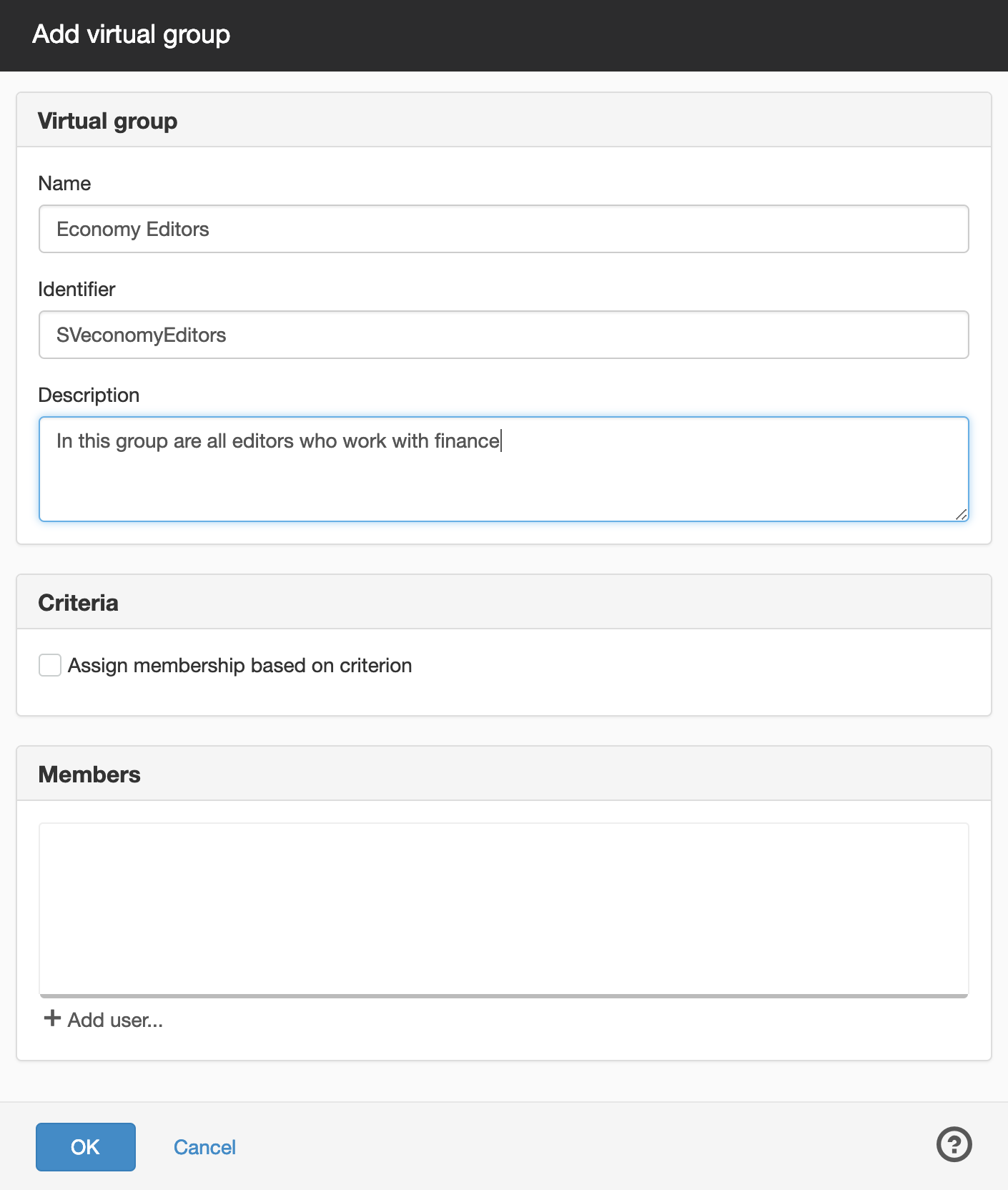Click the Identifier field label
The image size is (1008, 1190).
coord(76,289)
